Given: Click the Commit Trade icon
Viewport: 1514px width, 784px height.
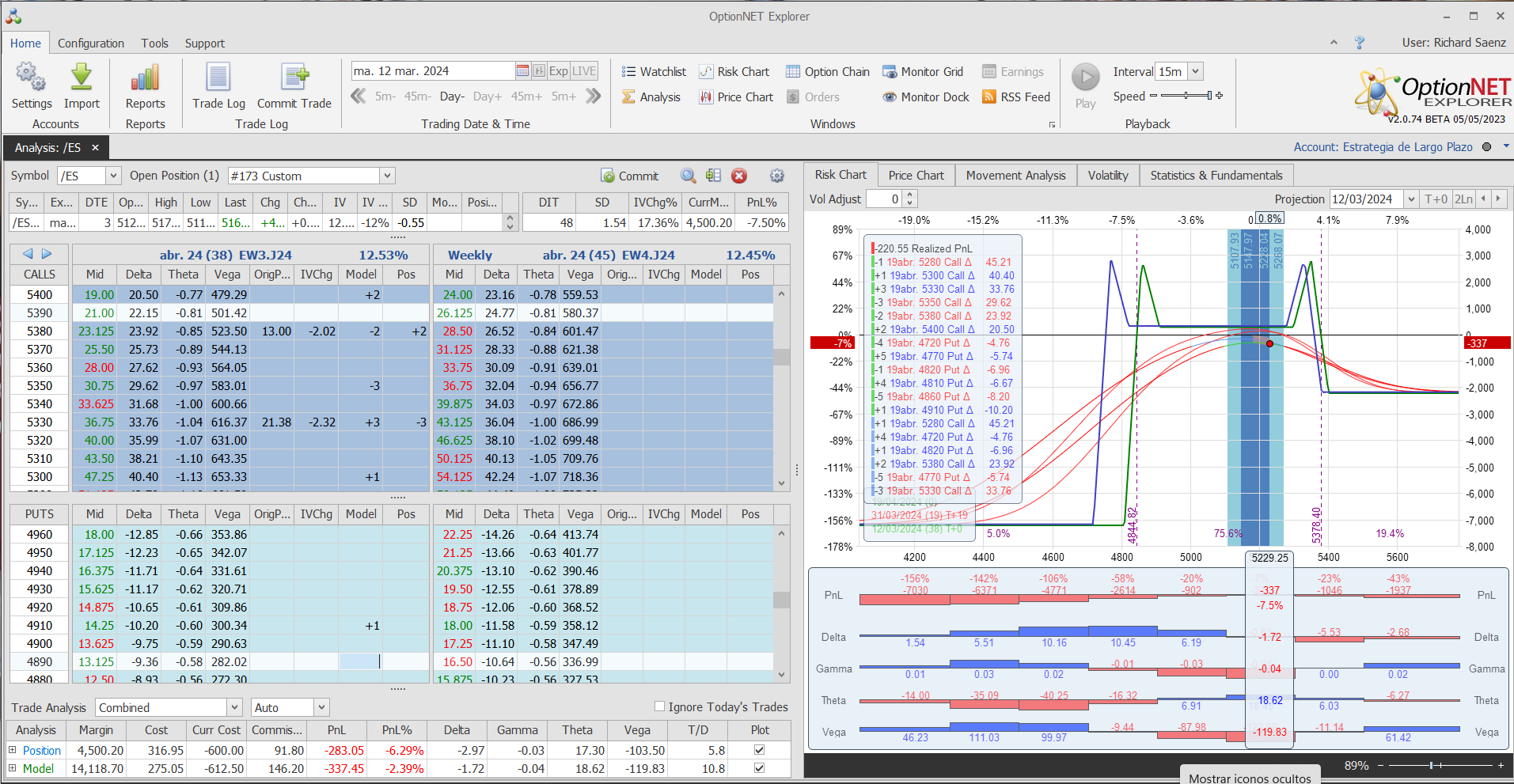Looking at the screenshot, I should (x=294, y=78).
